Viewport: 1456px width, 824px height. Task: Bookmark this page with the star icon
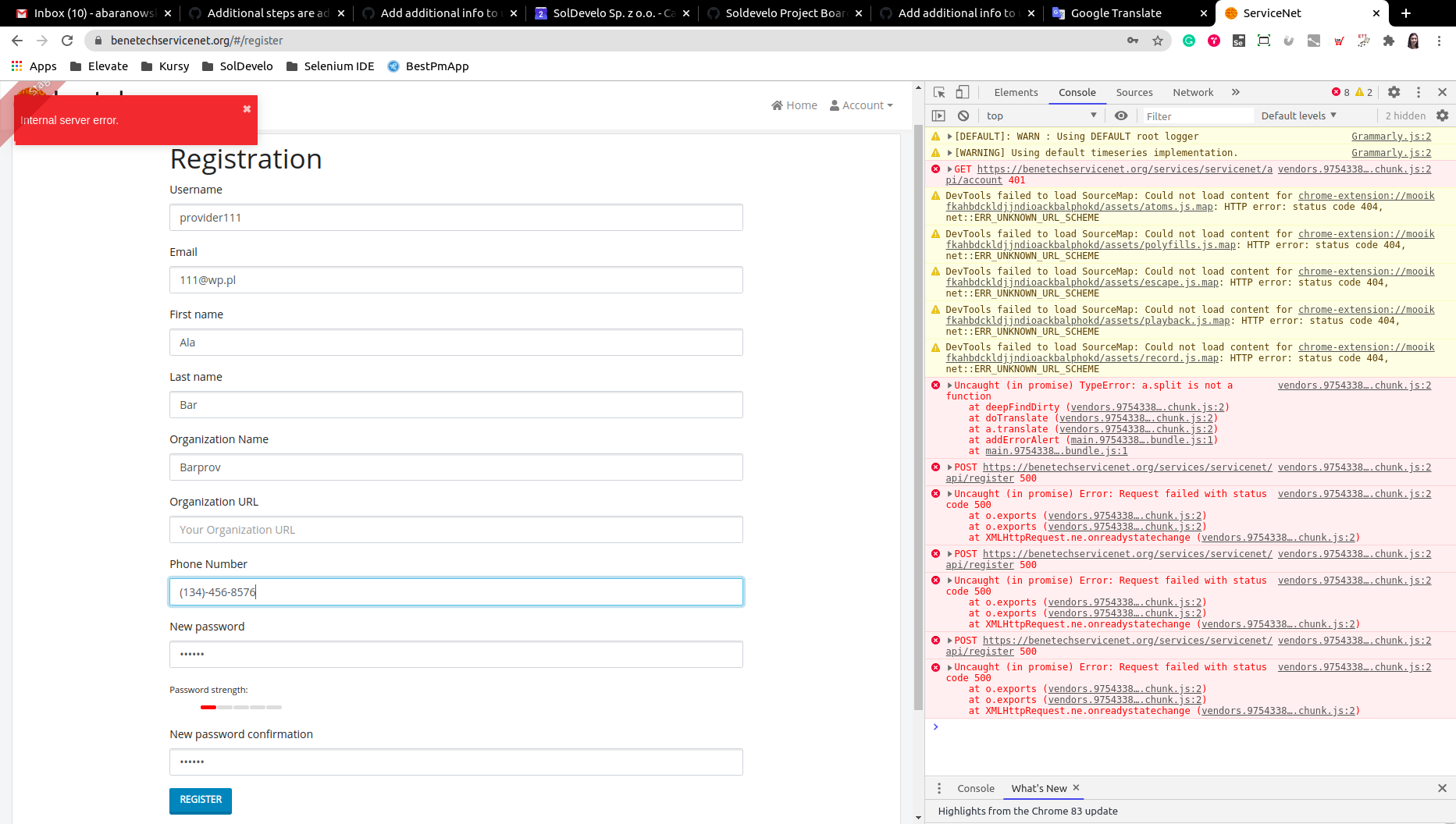(1159, 41)
